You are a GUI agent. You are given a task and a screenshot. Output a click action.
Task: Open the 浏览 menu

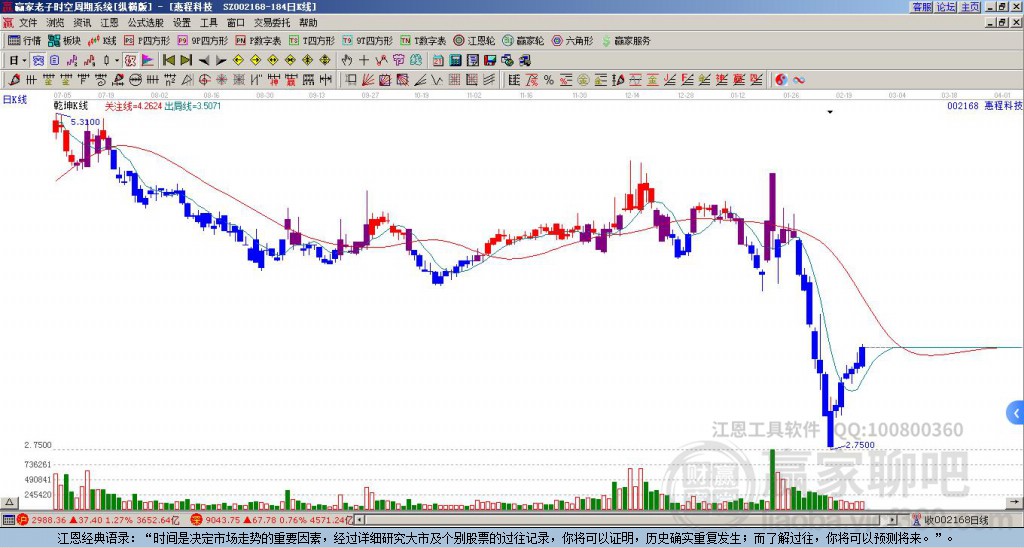[x=56, y=23]
